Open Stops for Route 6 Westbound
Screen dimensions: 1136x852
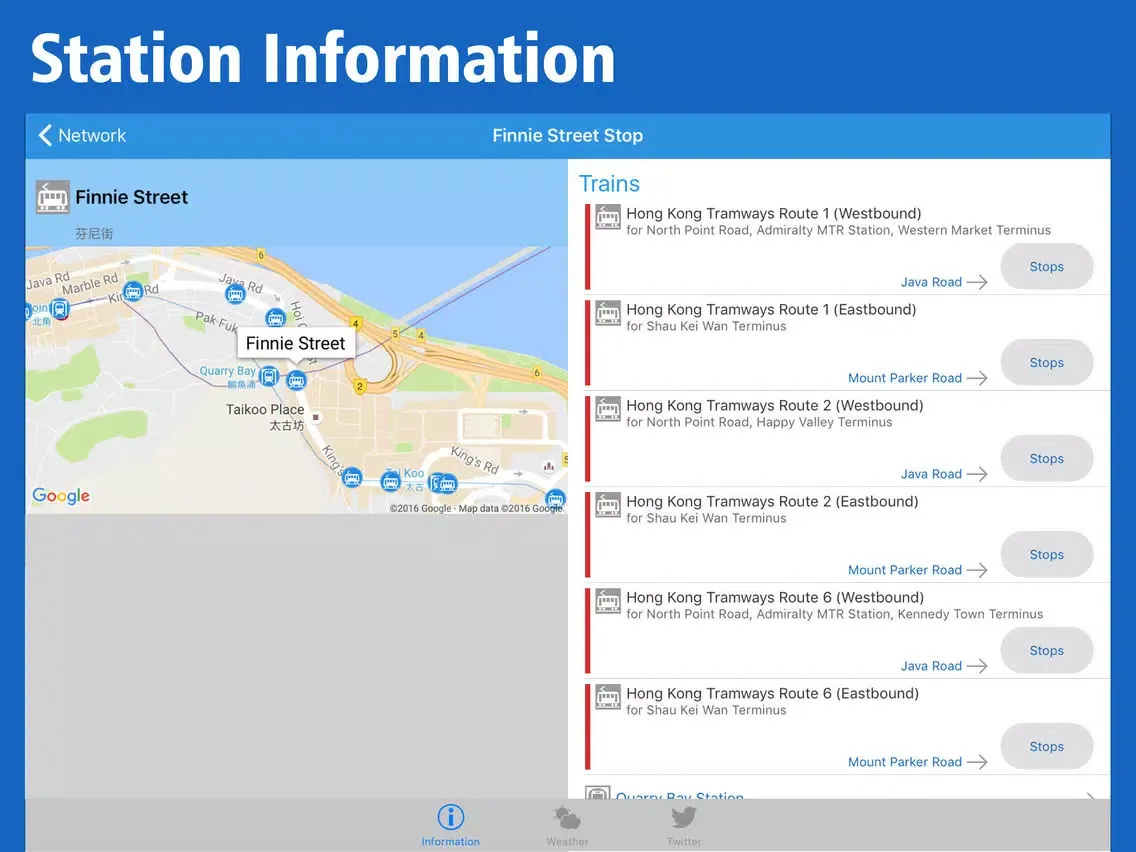(x=1046, y=651)
